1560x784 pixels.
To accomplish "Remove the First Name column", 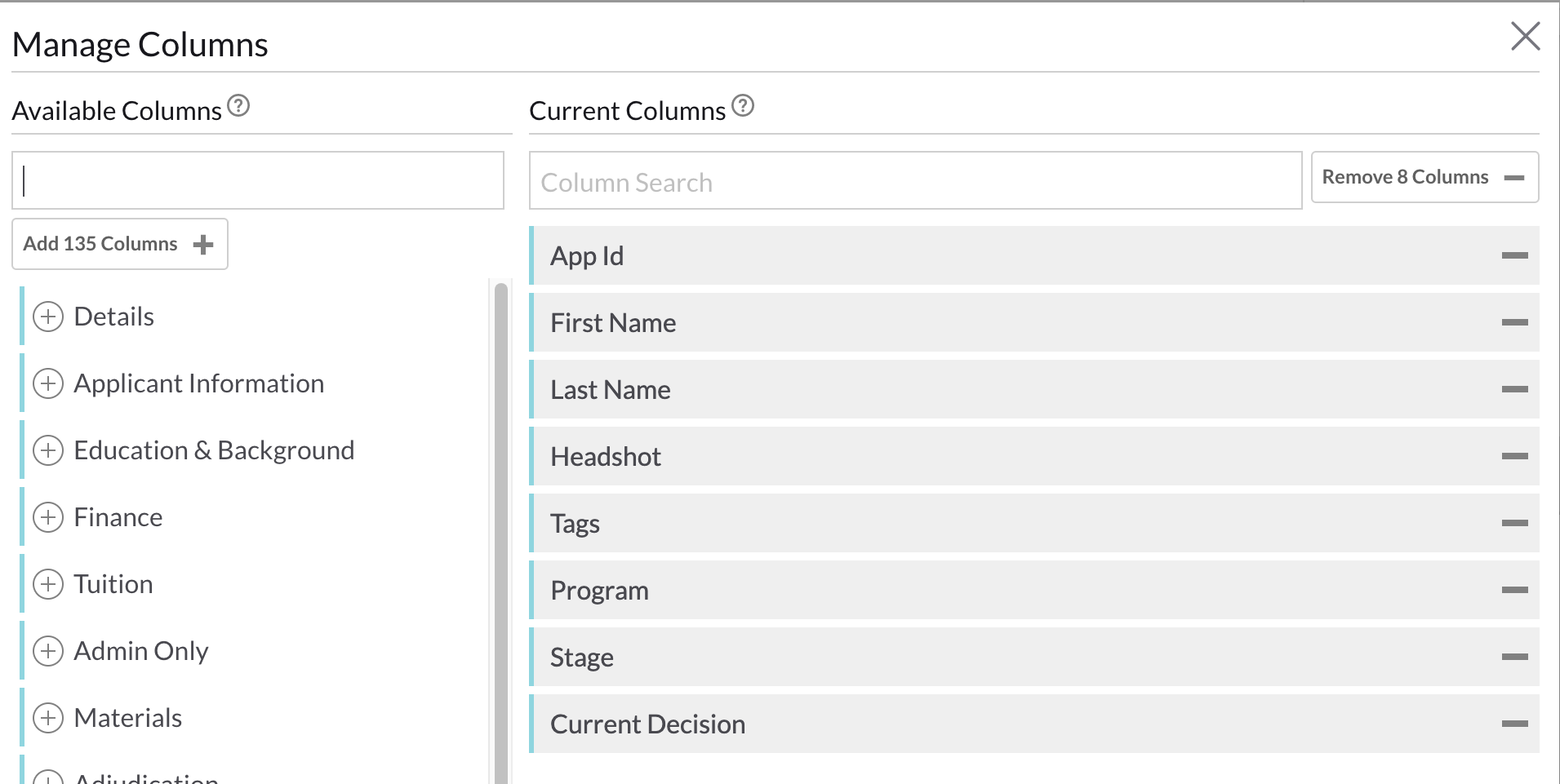I will pos(1516,322).
